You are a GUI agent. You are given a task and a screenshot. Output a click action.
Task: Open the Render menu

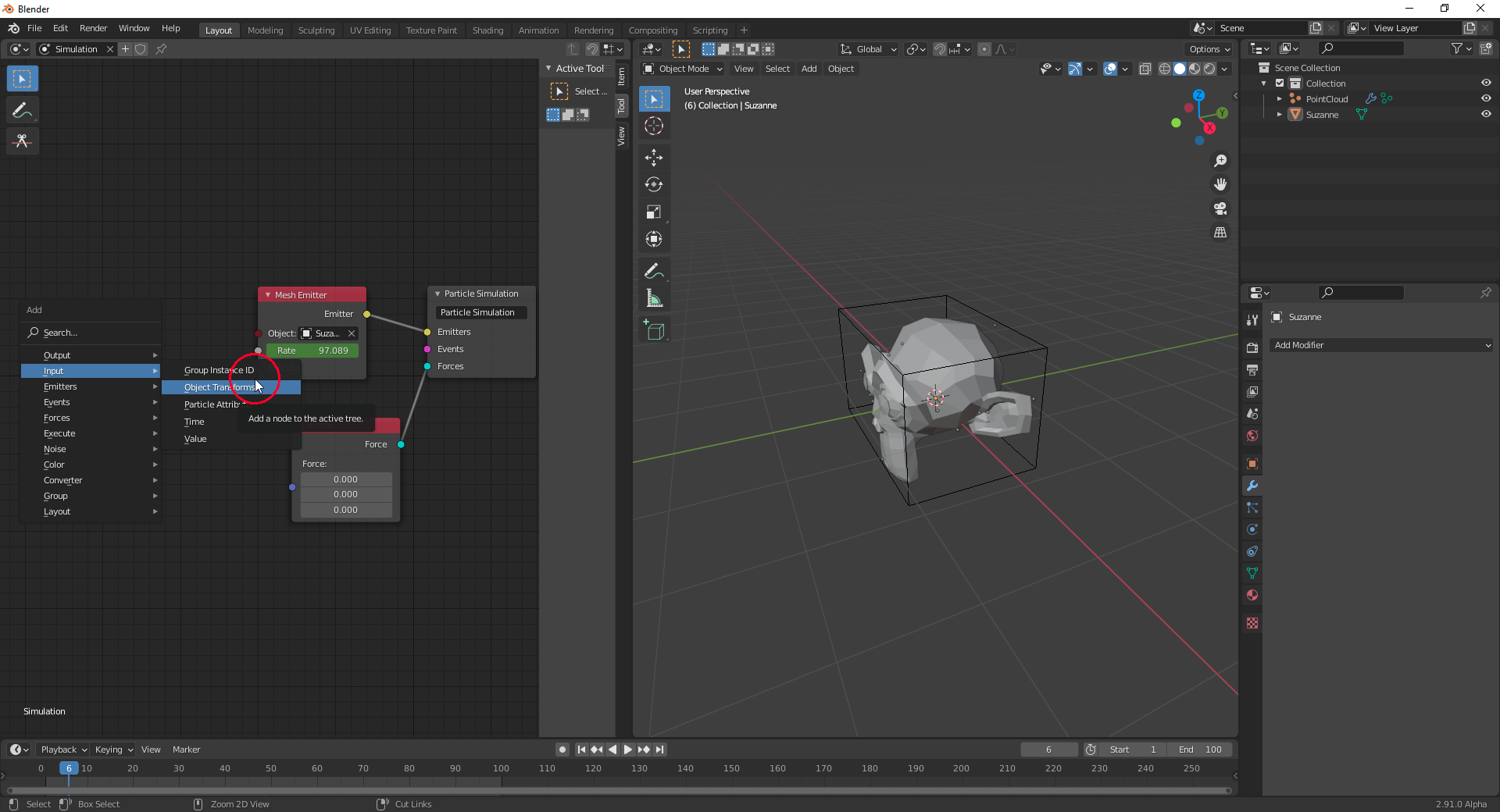pos(94,28)
